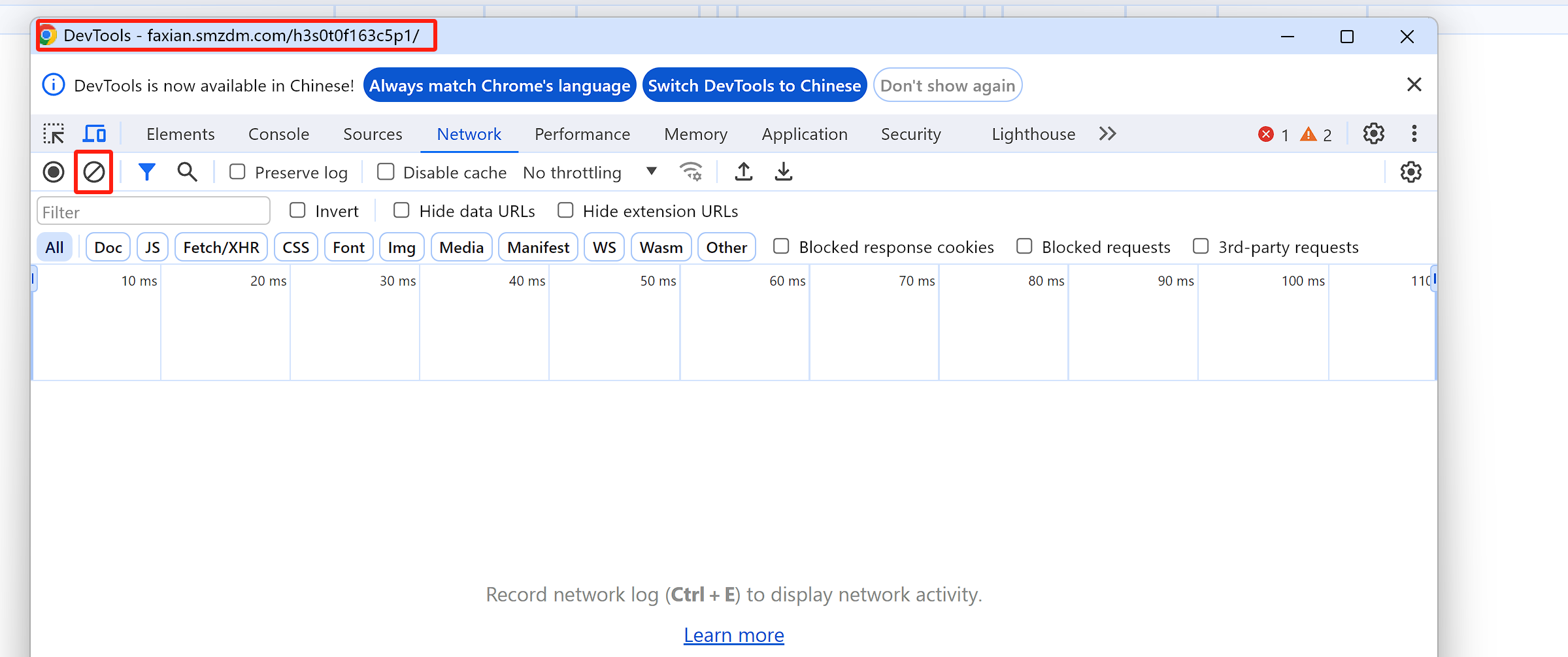
Task: Enable the Preserve log checkbox
Action: tap(237, 172)
